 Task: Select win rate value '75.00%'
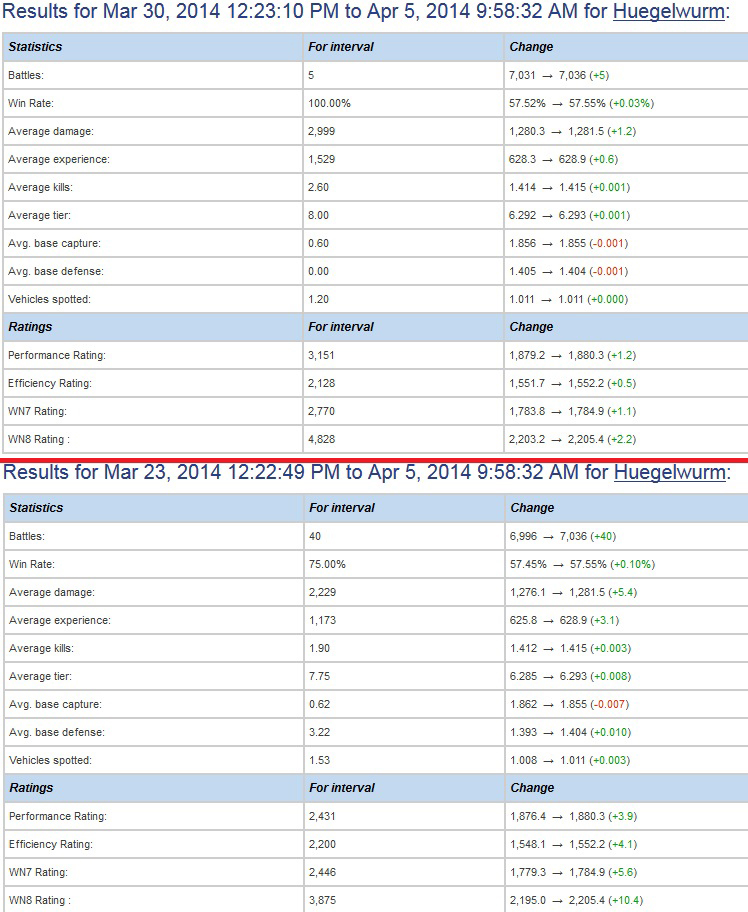pos(327,564)
